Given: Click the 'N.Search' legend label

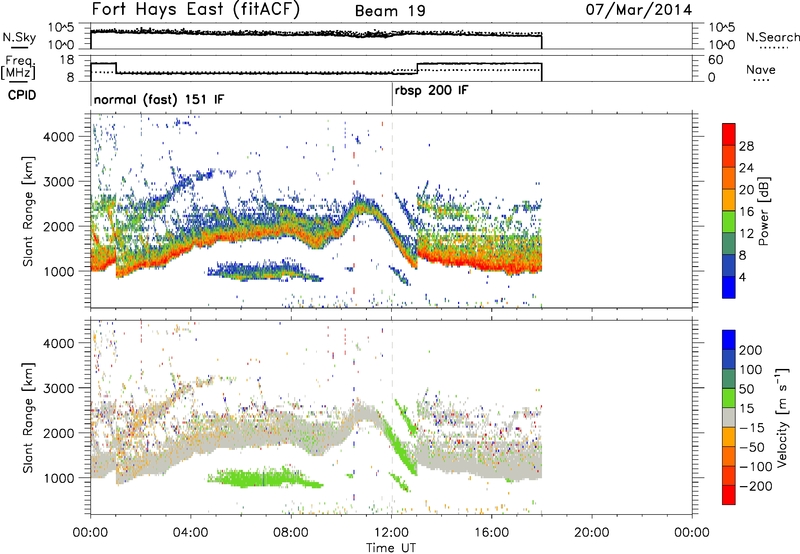Looking at the screenshot, I should tap(772, 37).
